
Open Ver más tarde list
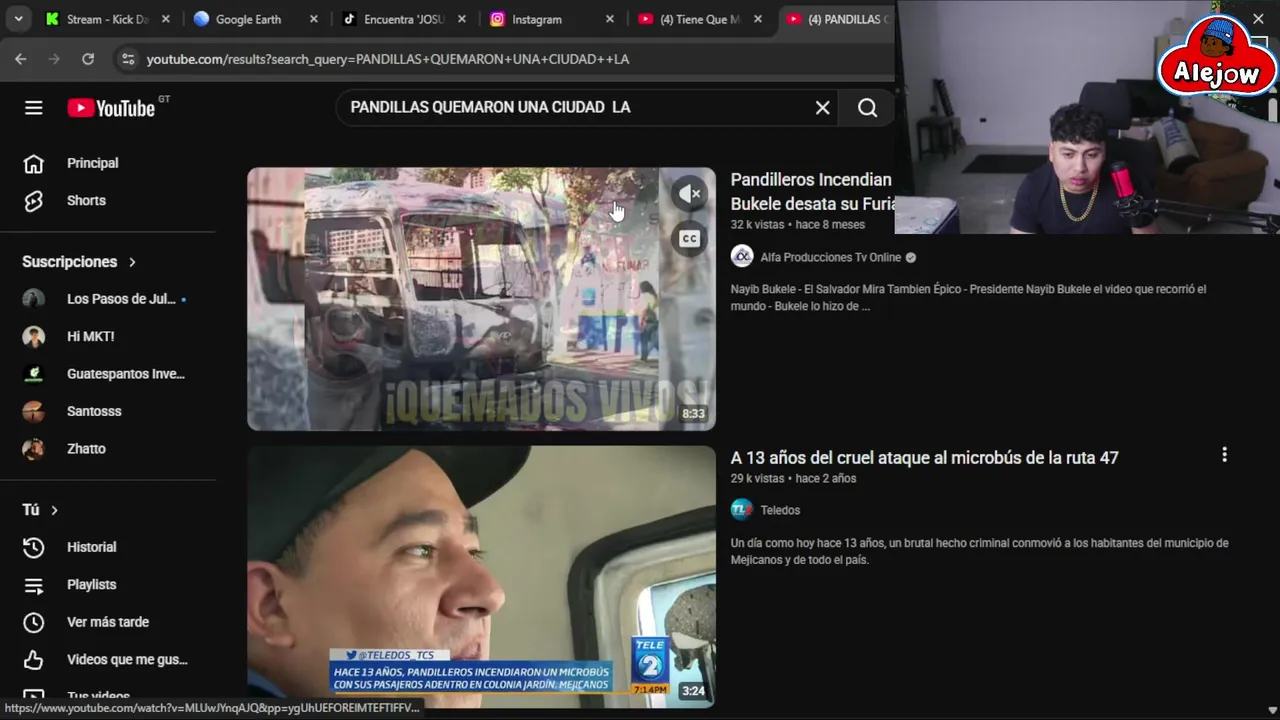pyautogui.click(x=108, y=622)
